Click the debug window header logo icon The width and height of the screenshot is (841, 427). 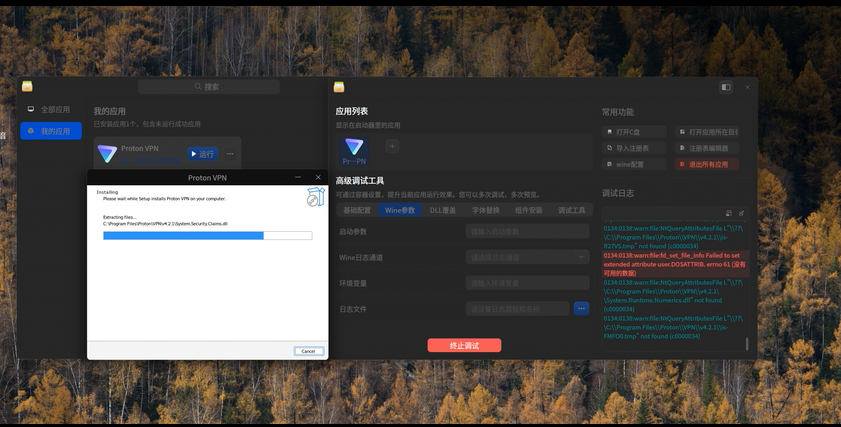coord(339,87)
